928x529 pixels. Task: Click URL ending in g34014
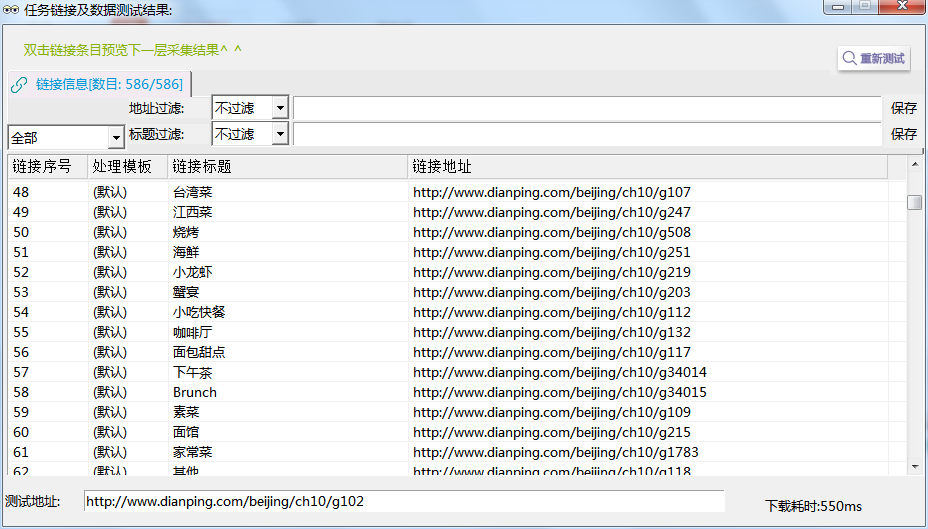click(560, 372)
